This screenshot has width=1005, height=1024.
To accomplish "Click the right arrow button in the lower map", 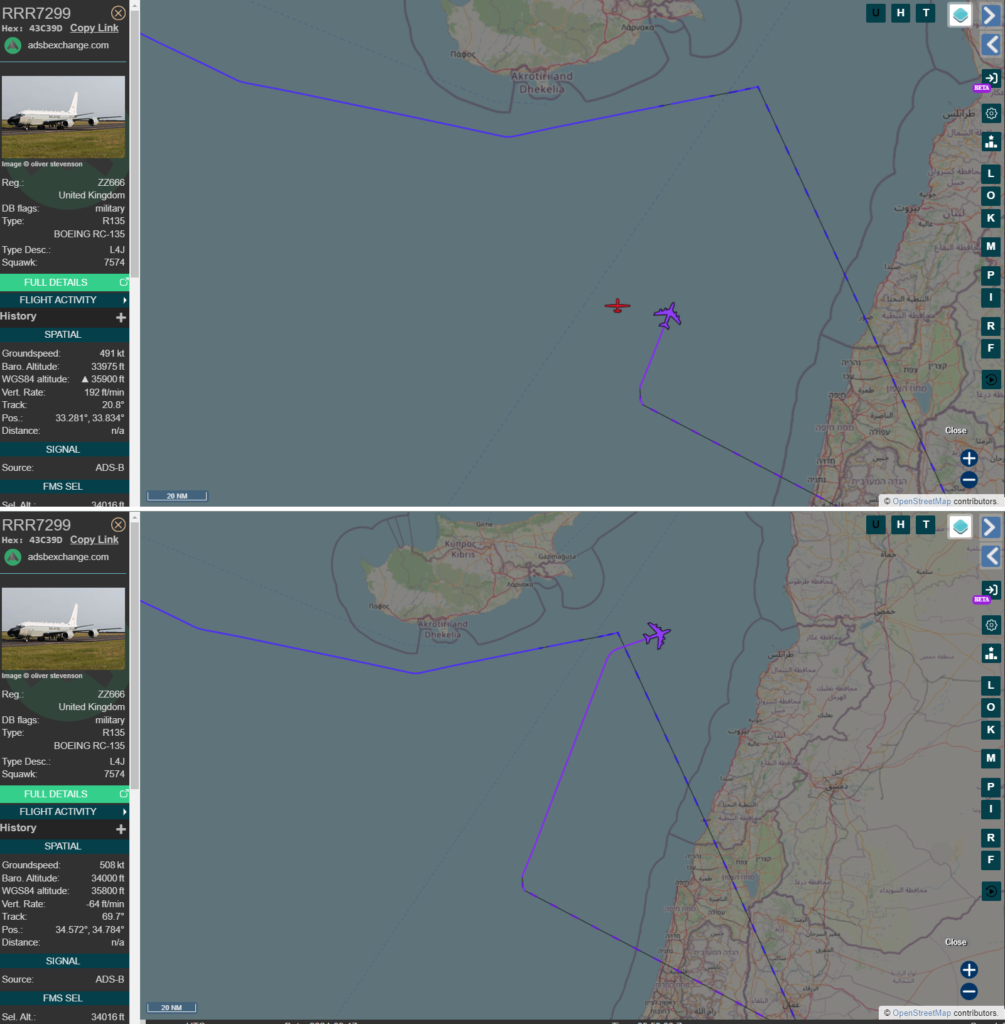I will tap(991, 526).
